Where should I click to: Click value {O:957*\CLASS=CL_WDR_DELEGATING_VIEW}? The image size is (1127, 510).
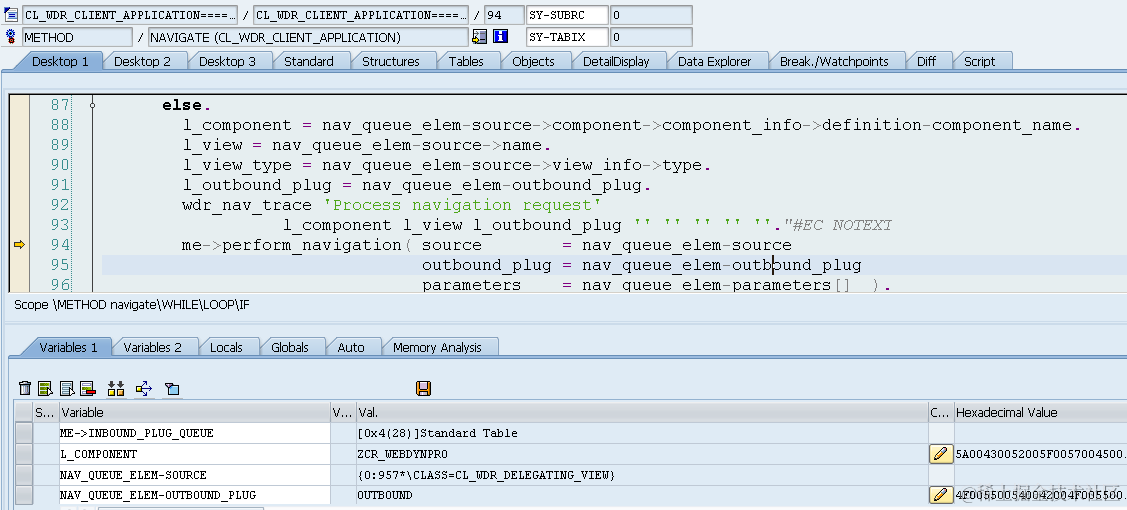[x=486, y=475]
